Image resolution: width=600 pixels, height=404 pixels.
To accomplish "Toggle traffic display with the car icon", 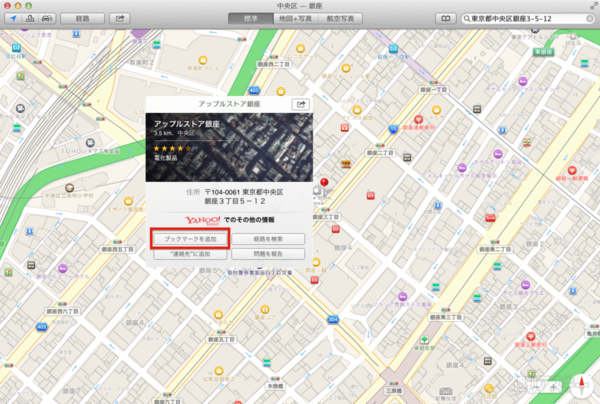I will pos(47,18).
